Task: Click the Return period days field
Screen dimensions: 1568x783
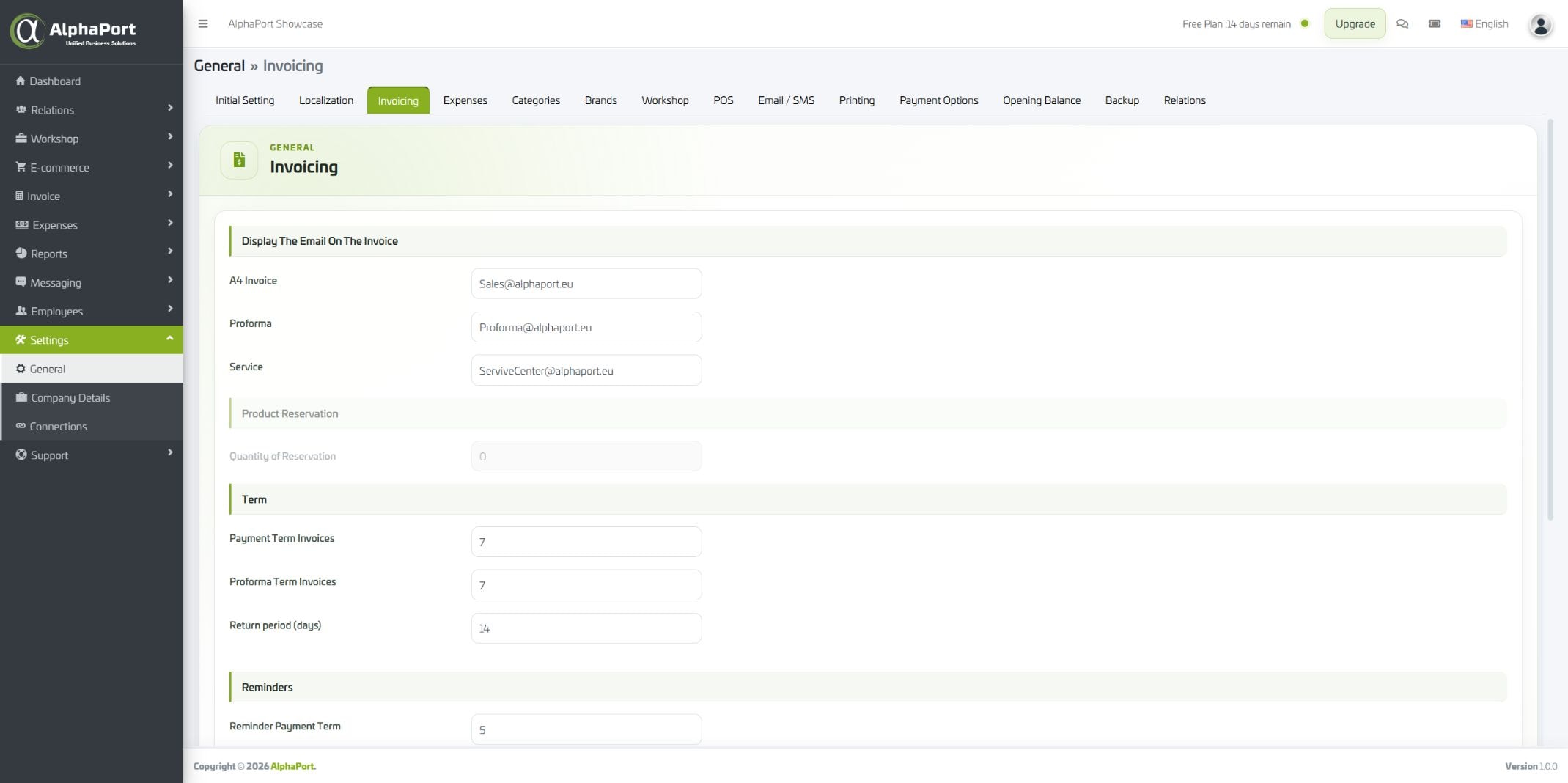Action: point(586,628)
